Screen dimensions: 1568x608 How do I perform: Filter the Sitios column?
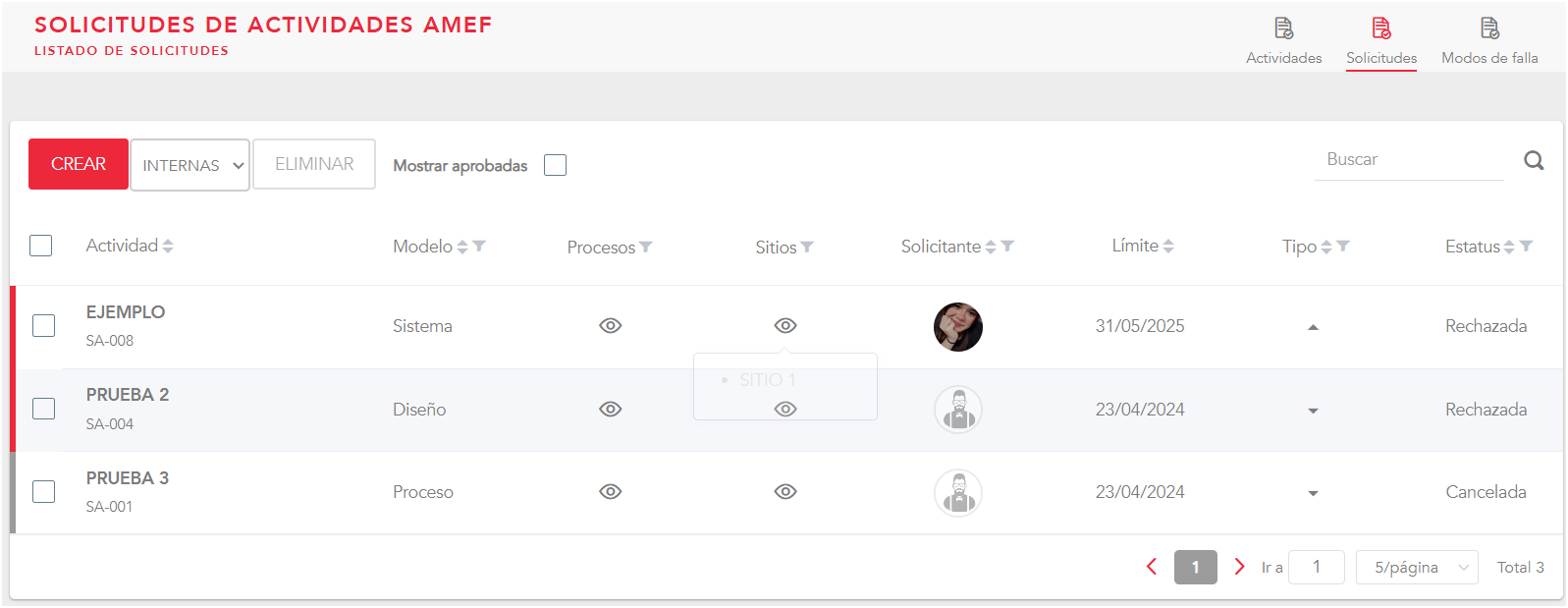click(x=807, y=247)
